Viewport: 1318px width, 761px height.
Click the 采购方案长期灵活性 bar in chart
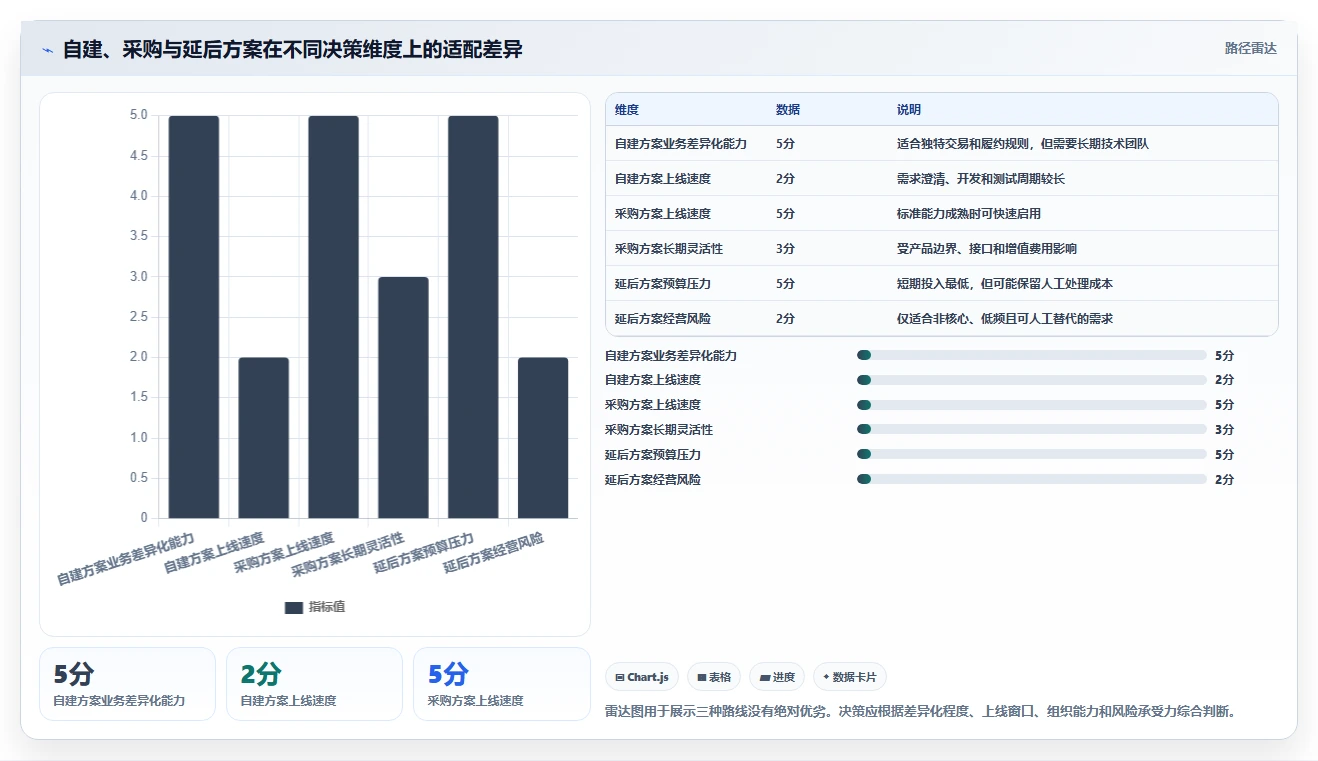(x=403, y=397)
